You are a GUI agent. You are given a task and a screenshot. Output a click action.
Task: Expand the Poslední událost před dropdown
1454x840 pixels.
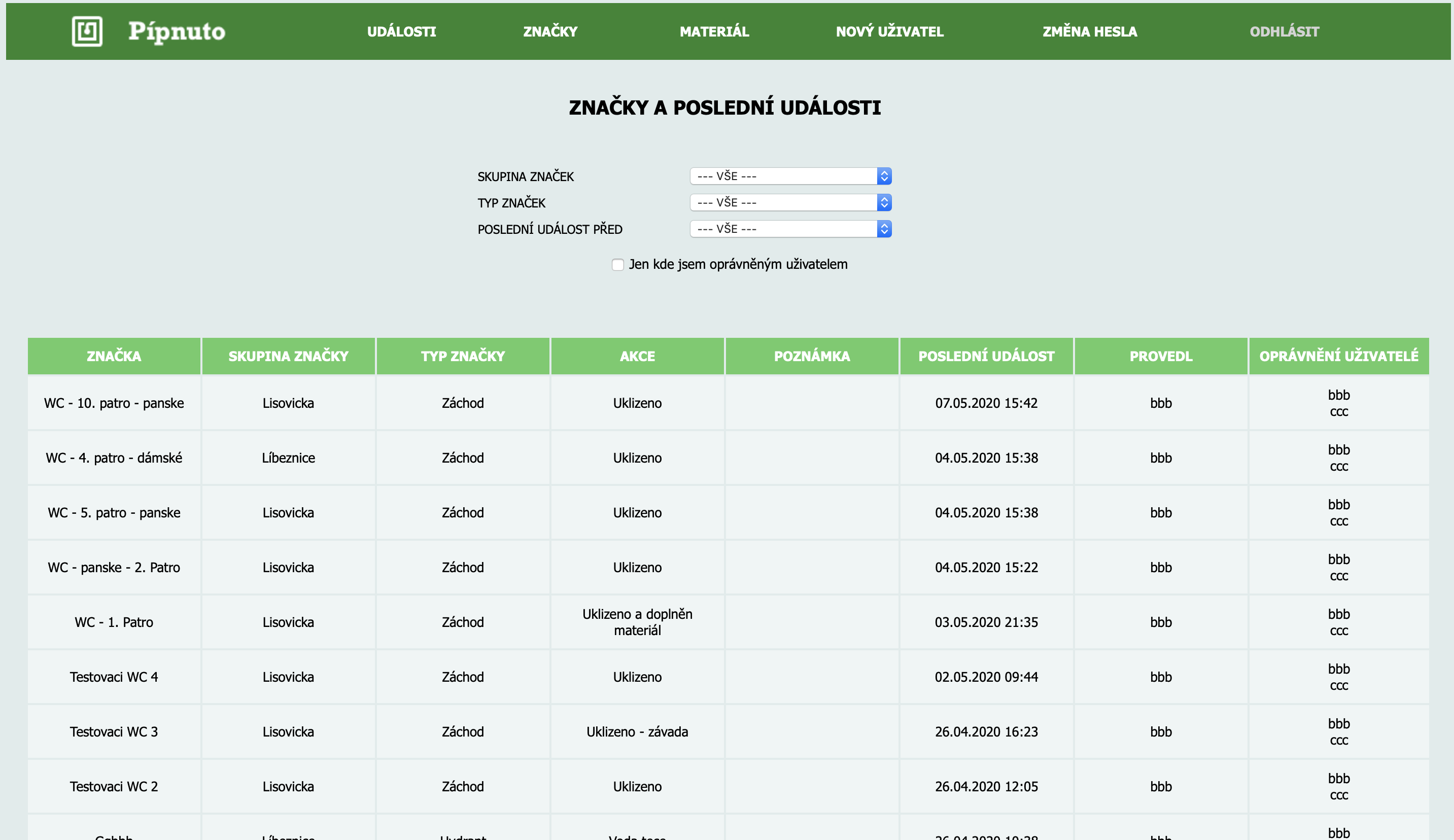(x=790, y=229)
